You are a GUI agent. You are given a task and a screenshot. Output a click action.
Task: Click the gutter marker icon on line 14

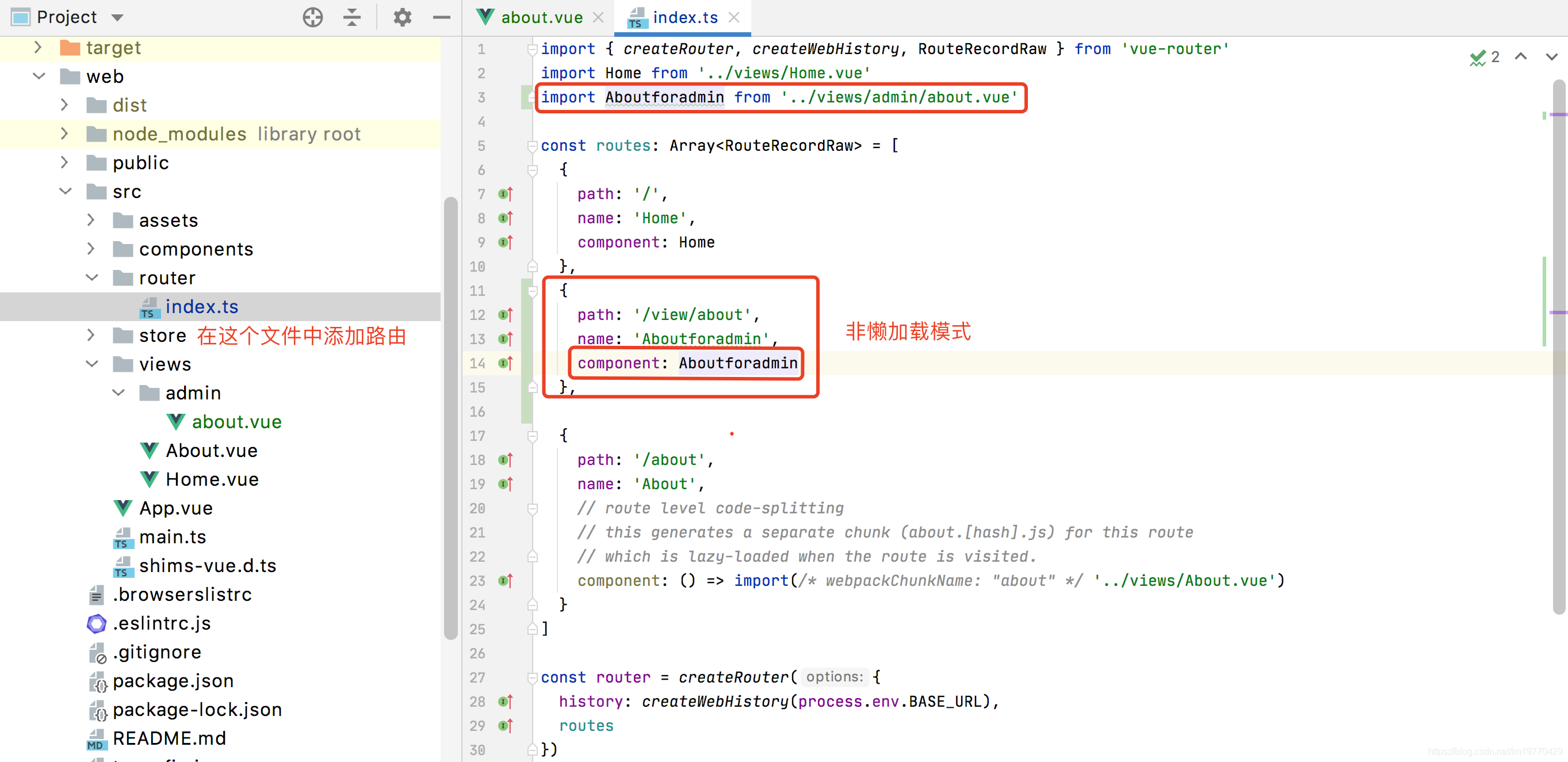coord(505,364)
